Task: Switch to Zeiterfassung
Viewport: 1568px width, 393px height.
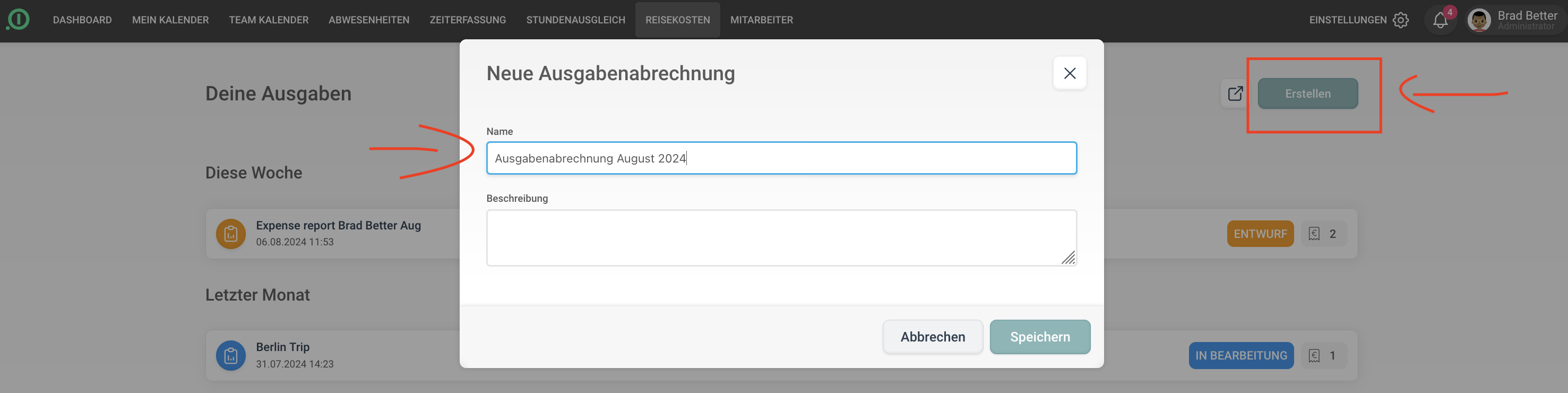Action: coord(468,20)
